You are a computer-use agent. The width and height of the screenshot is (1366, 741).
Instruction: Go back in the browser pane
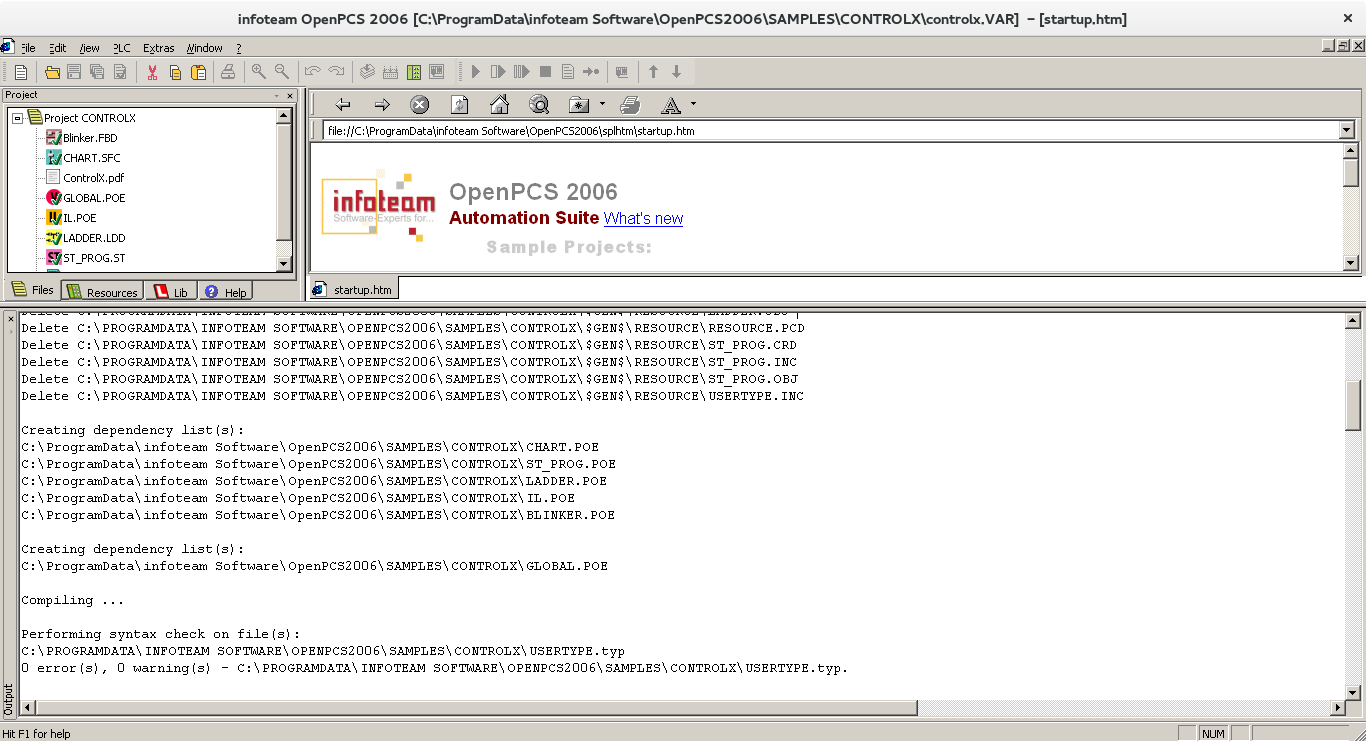(343, 105)
